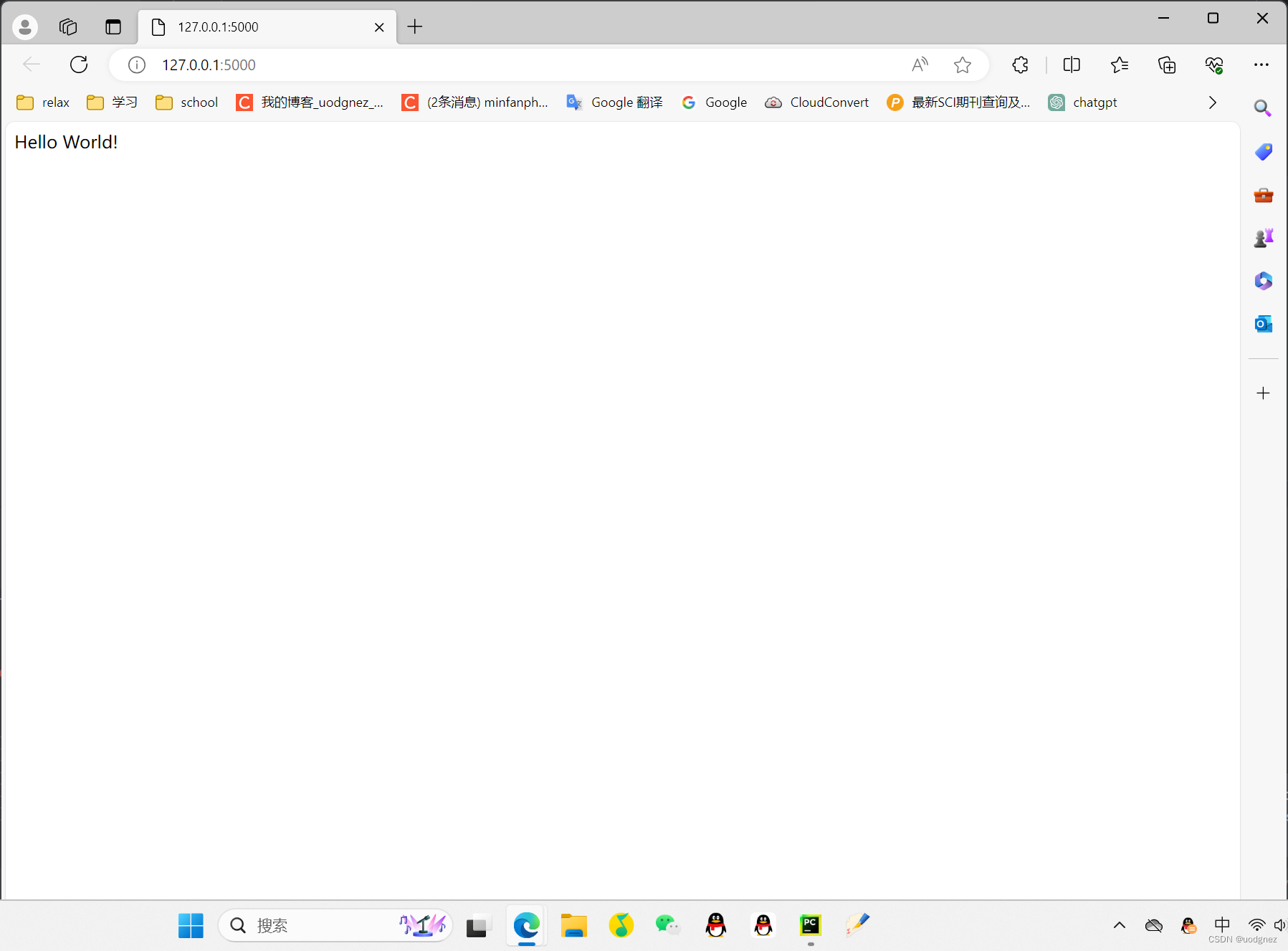The height and width of the screenshot is (951, 1288).
Task: View site information icon
Action: pos(136,65)
